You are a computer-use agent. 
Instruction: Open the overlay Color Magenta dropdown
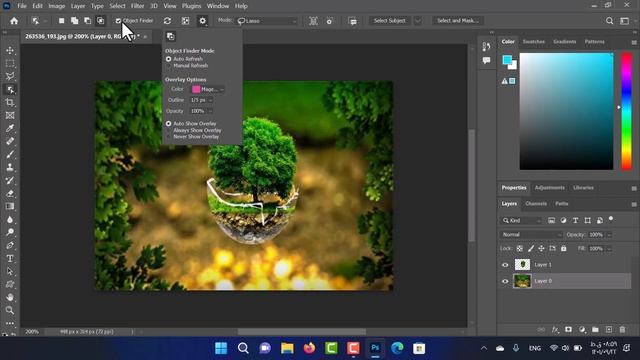[x=208, y=89]
